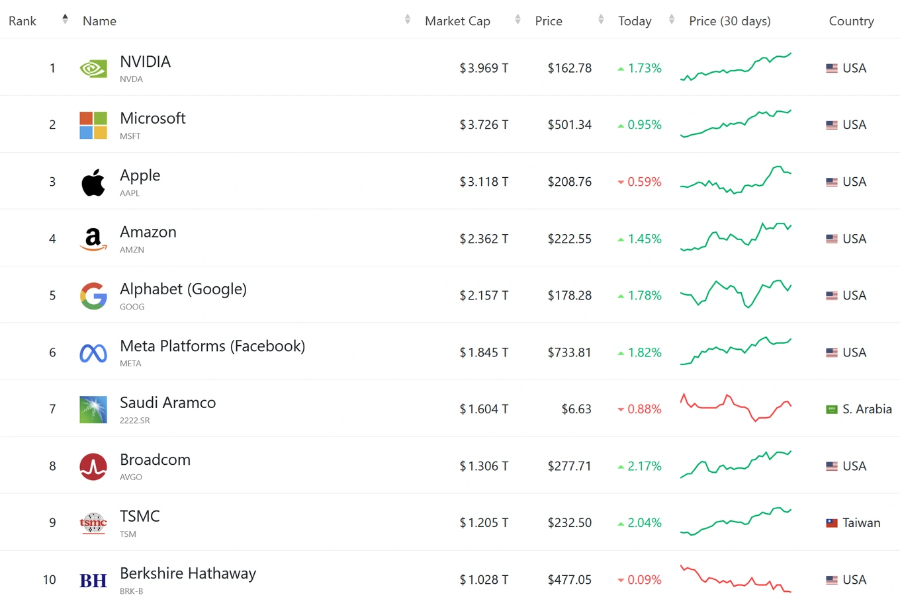
Task: Click the $6.63 price value
Action: tap(576, 409)
